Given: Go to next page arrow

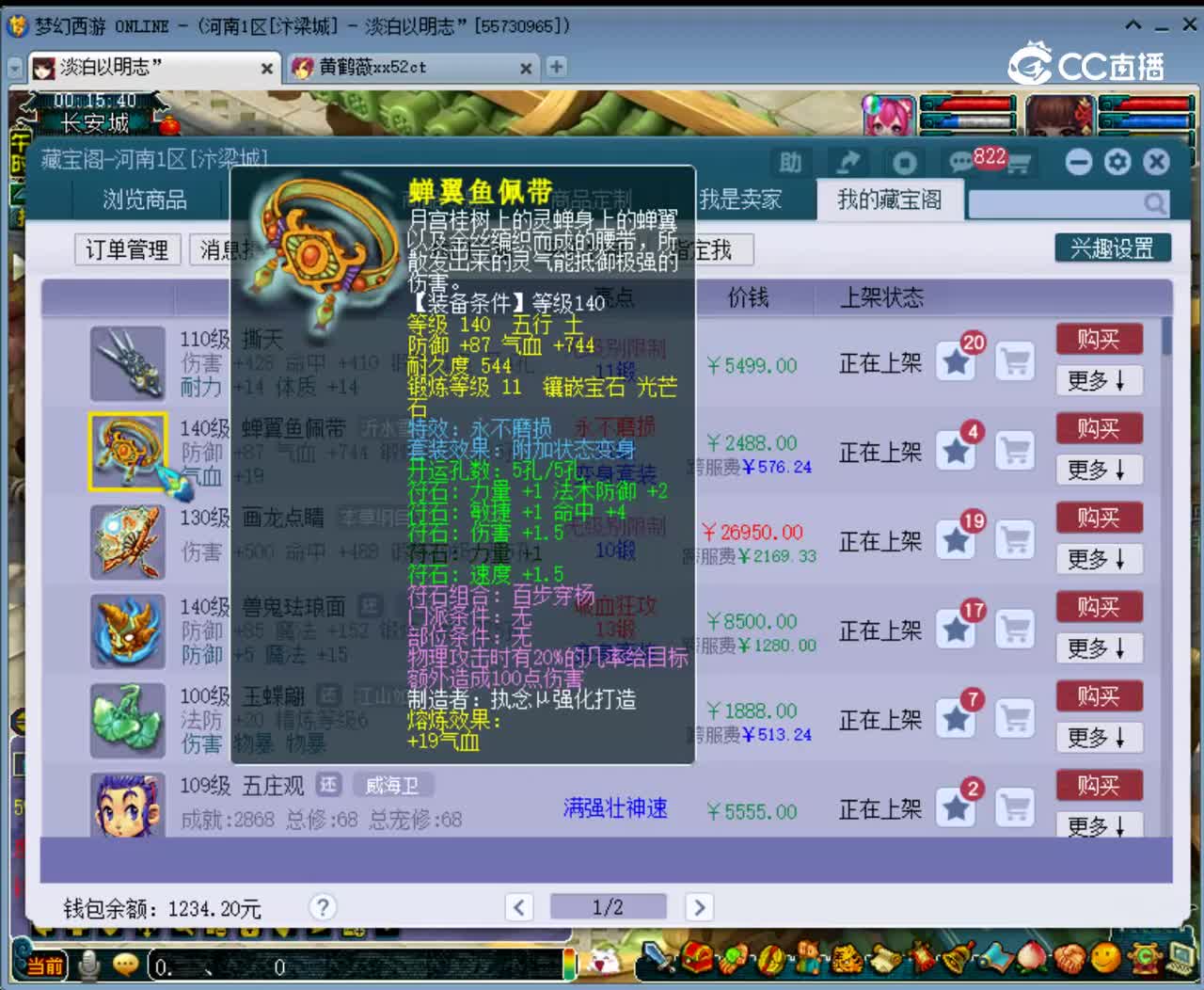Looking at the screenshot, I should (x=698, y=907).
